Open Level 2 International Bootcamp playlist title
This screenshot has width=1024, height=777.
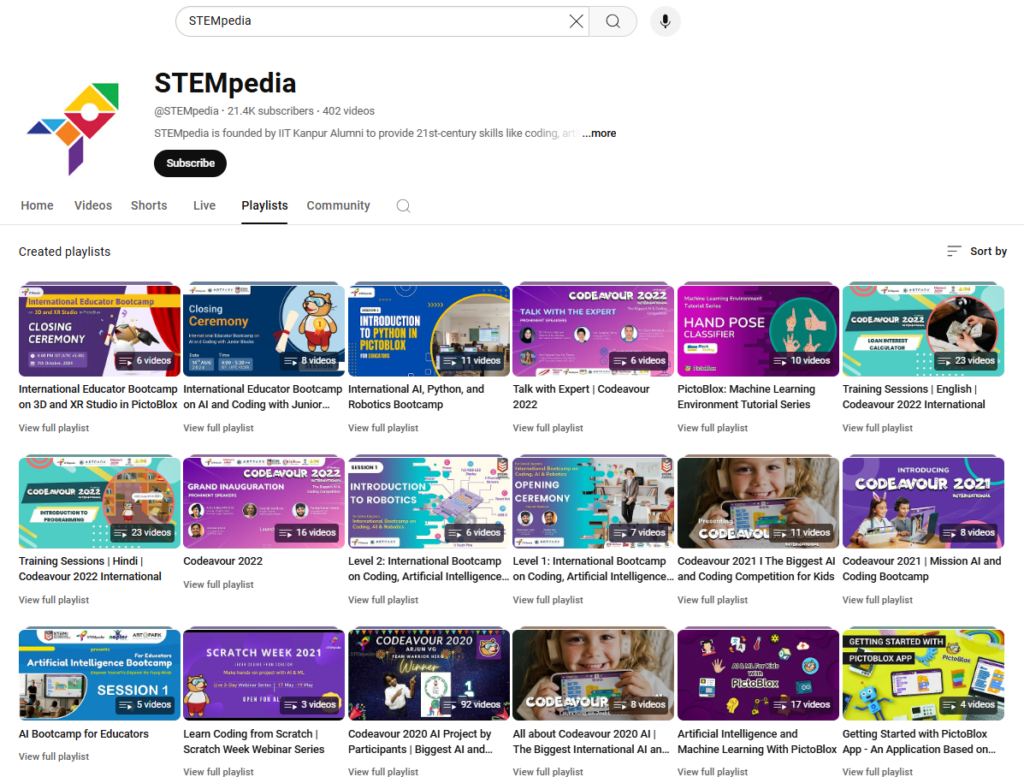tap(428, 569)
